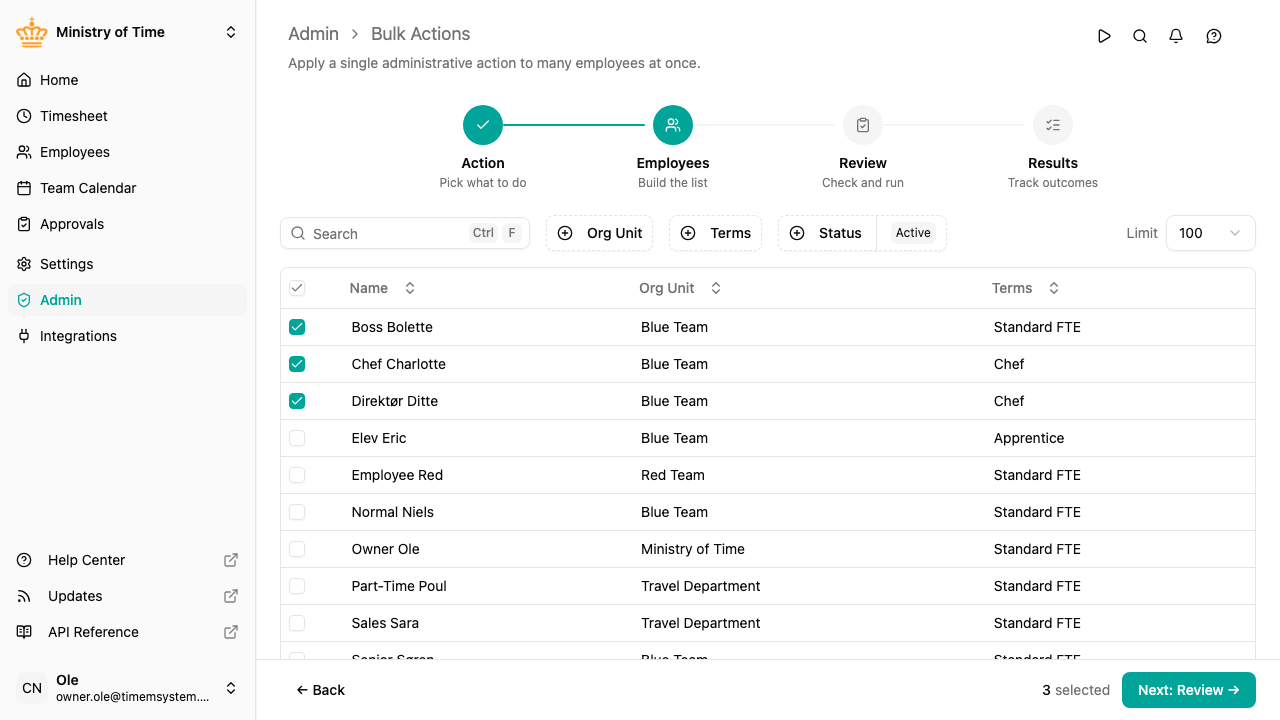Open global search magnifier icon
Viewport: 1280px width, 720px height.
(1140, 36)
